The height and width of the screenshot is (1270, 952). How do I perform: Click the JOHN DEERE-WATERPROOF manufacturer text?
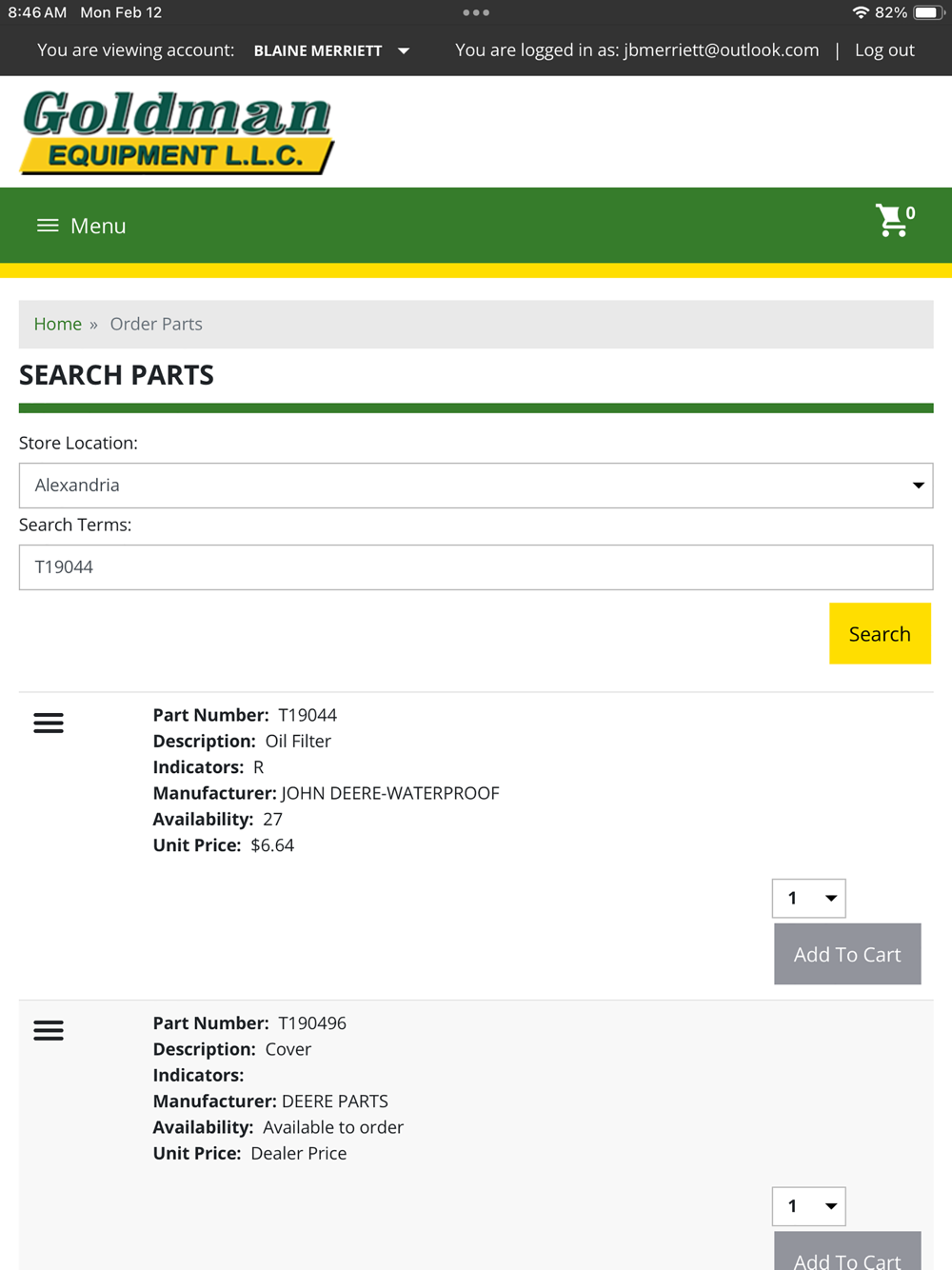point(390,793)
